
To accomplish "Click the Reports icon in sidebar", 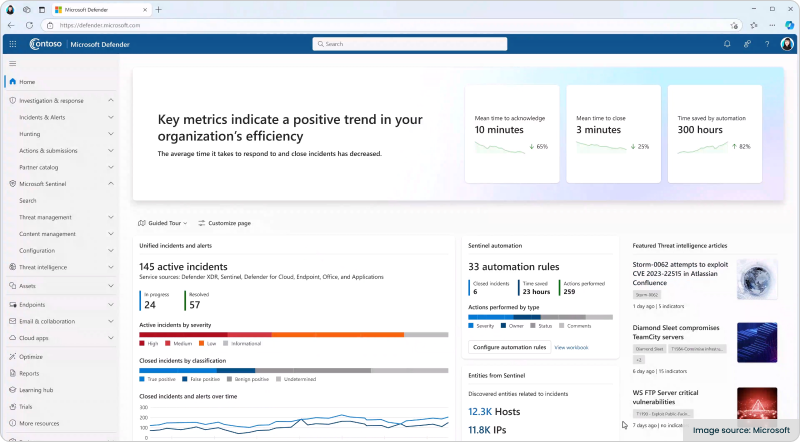I will 13,373.
